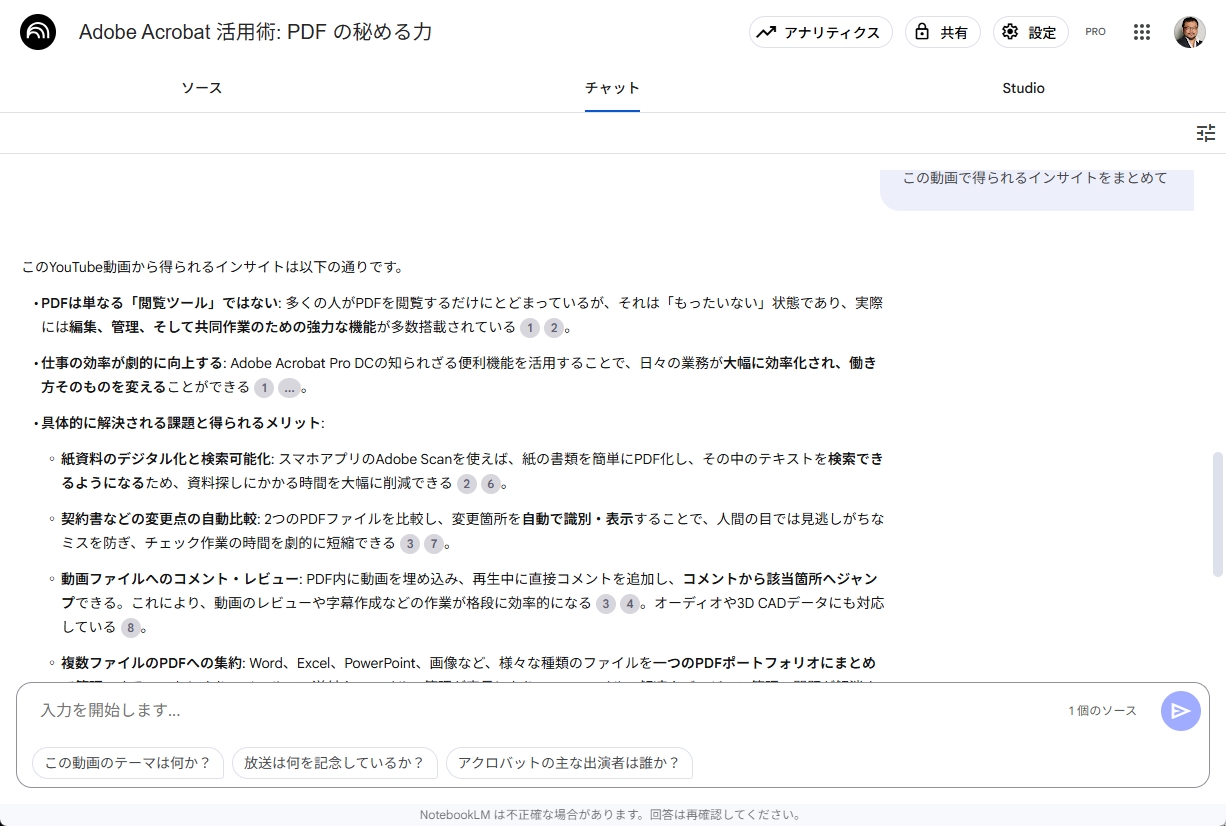Image resolution: width=1226 pixels, height=826 pixels.
Task: Choose suggestion 放送は何を記念しているか？
Action: [335, 763]
